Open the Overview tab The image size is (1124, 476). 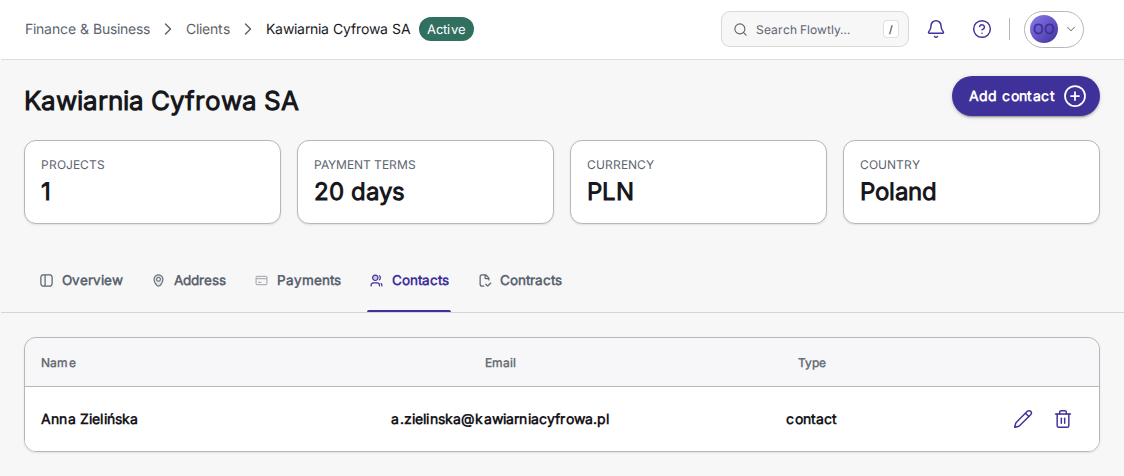click(x=82, y=280)
